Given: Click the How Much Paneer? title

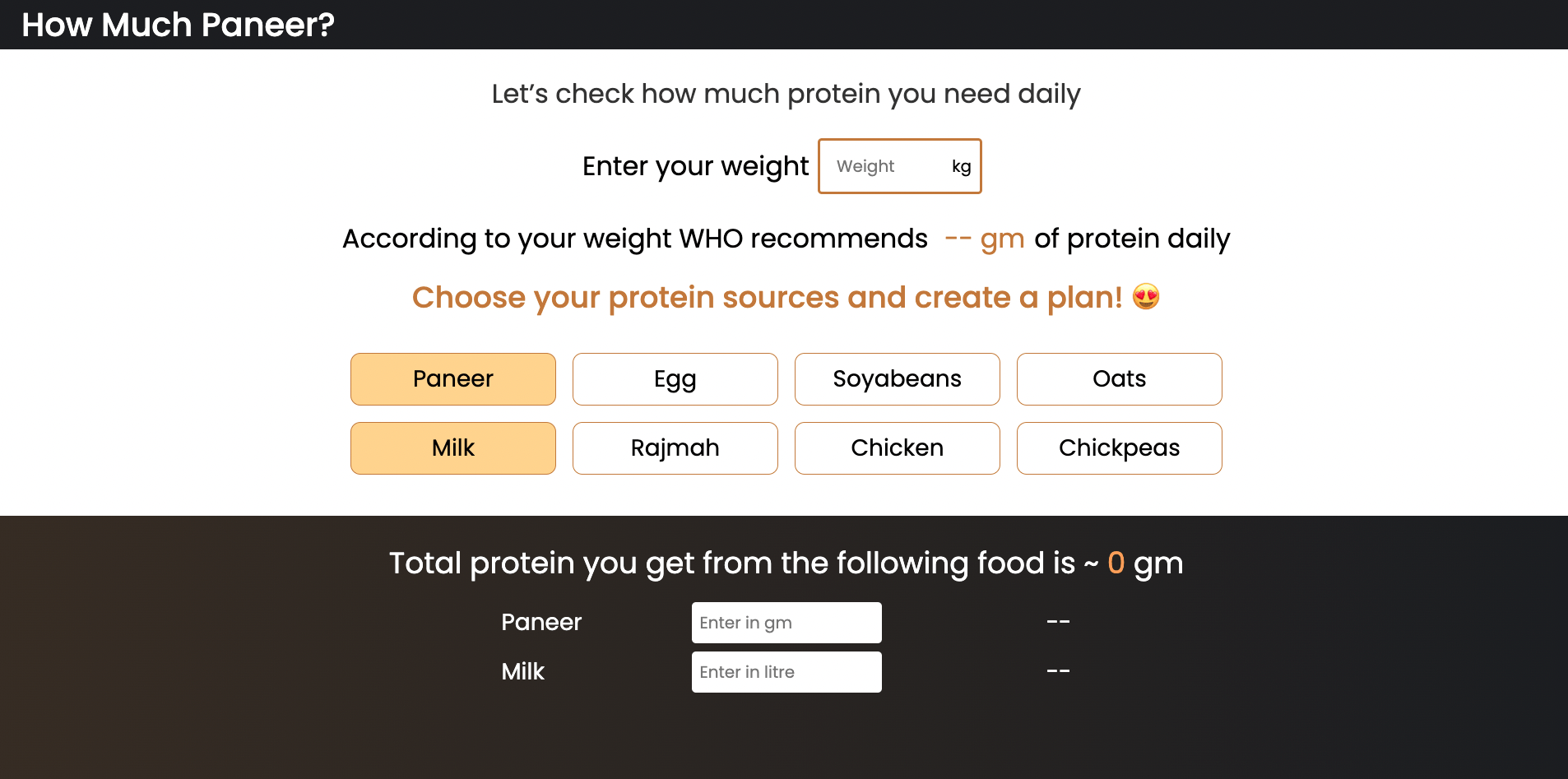Looking at the screenshot, I should 178,25.
